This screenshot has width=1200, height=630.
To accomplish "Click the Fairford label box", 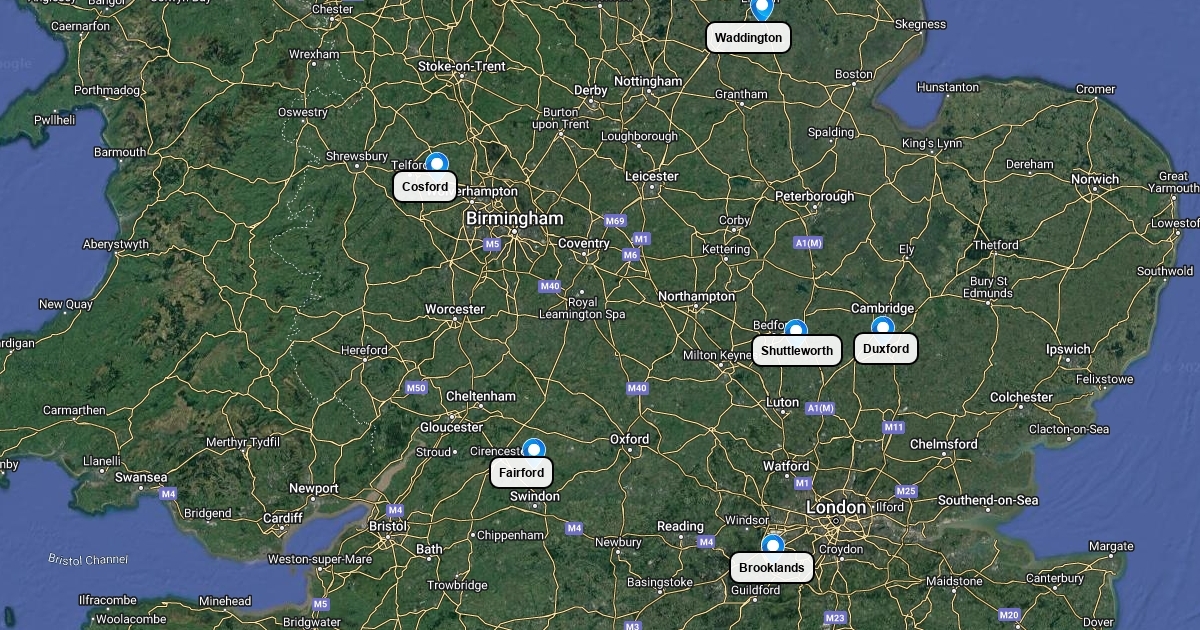I will tap(521, 473).
